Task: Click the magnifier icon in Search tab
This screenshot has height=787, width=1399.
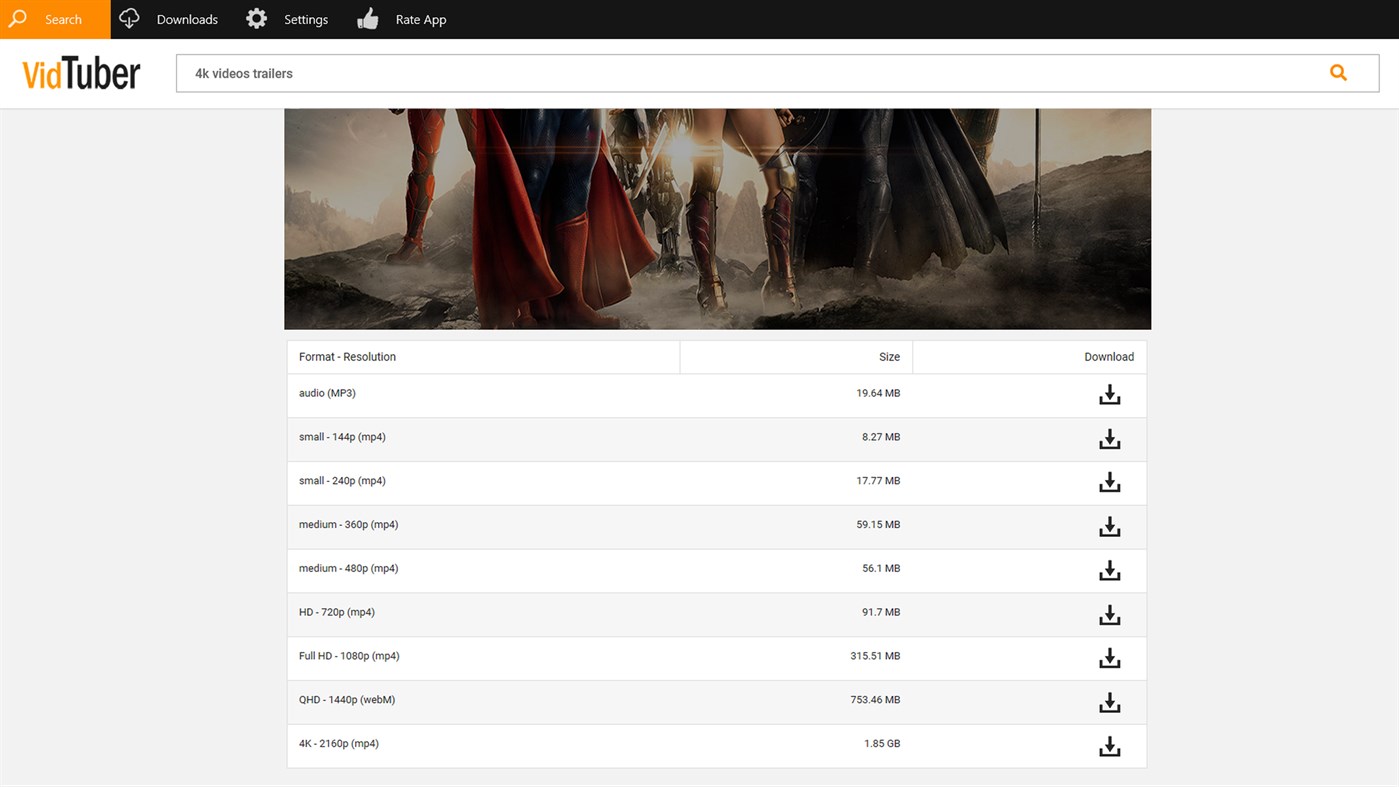Action: [x=17, y=19]
